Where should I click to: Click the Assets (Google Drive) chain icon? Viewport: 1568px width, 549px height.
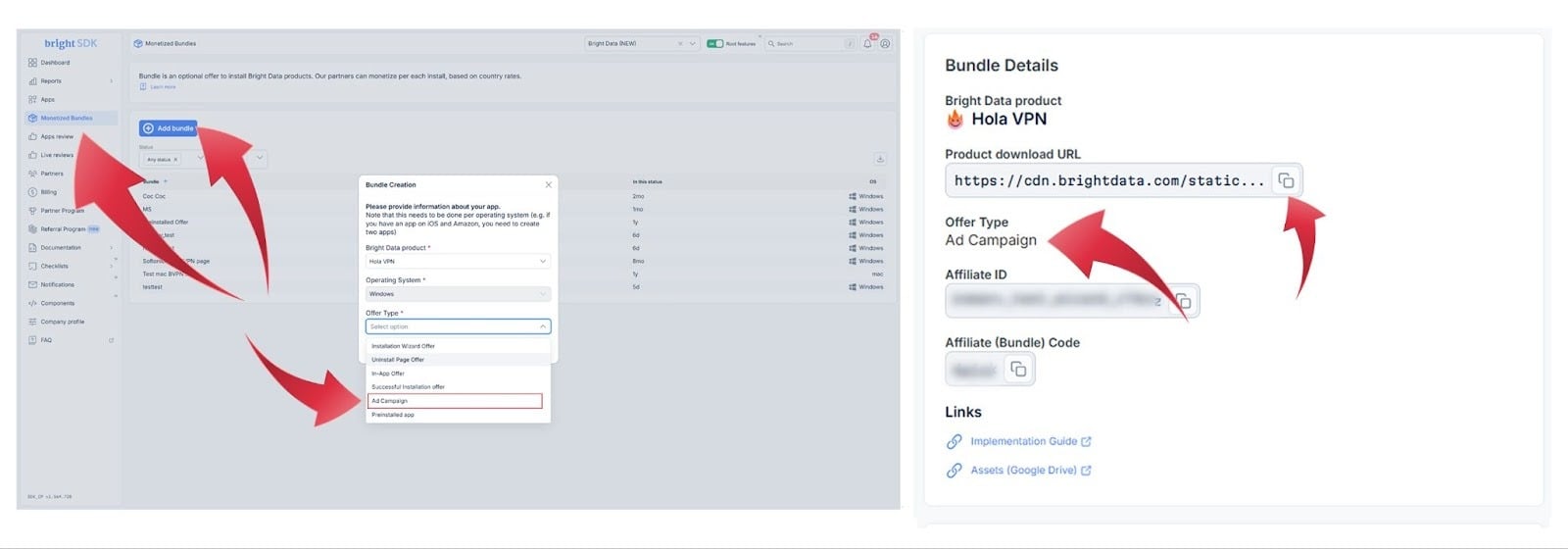coord(954,471)
